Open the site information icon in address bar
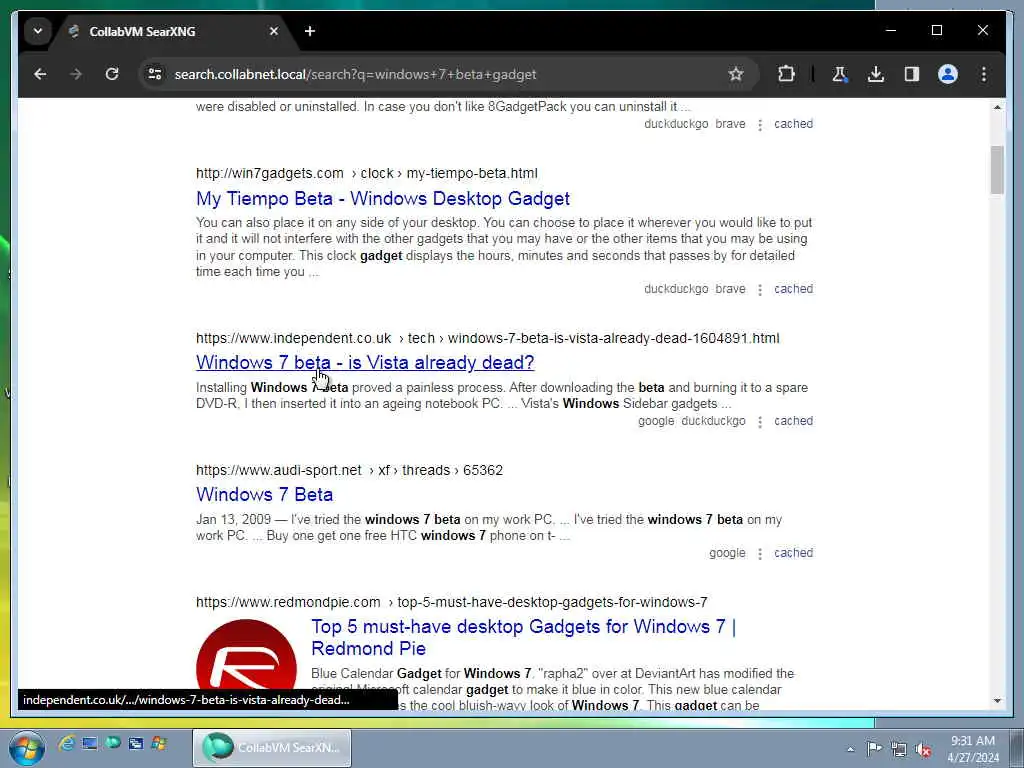 (155, 74)
